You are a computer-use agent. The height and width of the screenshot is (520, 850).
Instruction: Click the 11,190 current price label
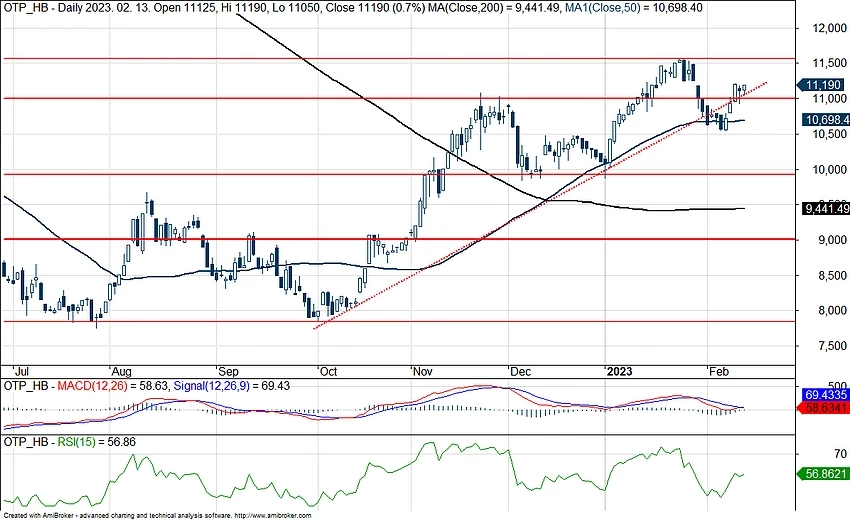pos(823,85)
